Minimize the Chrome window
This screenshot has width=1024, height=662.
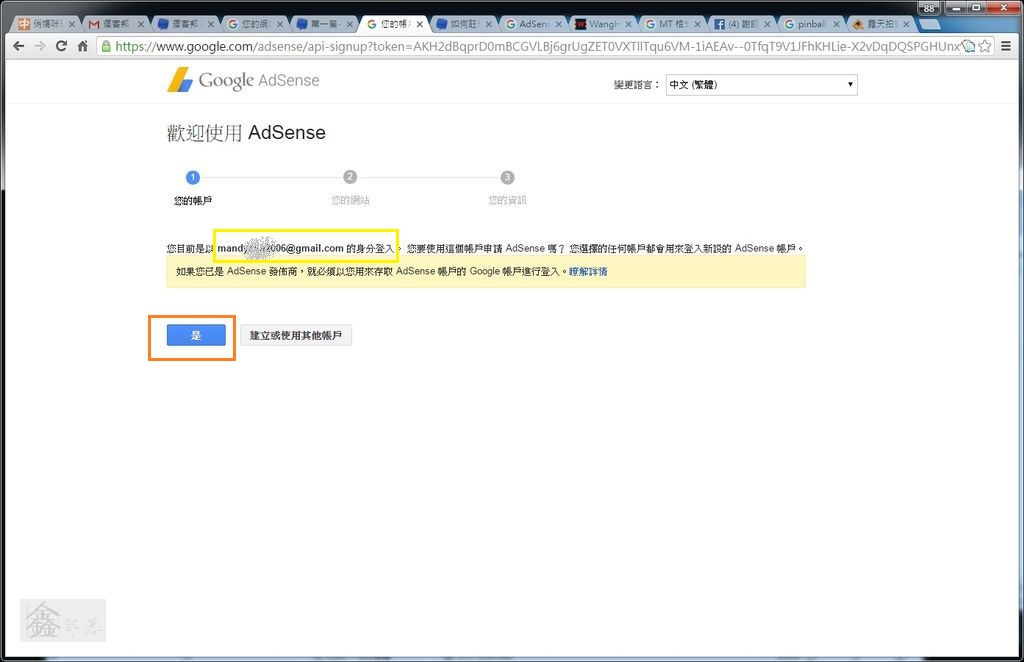click(x=956, y=7)
